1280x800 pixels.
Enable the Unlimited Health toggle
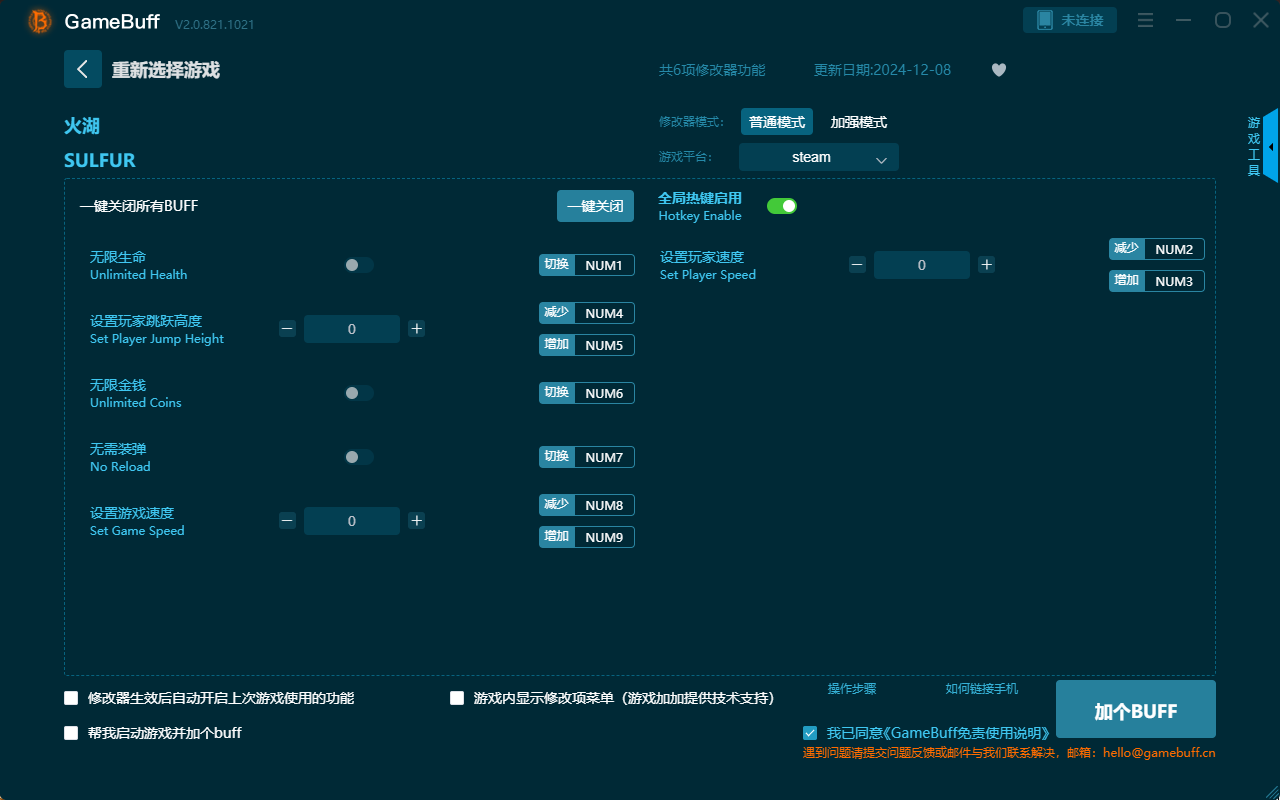(358, 264)
